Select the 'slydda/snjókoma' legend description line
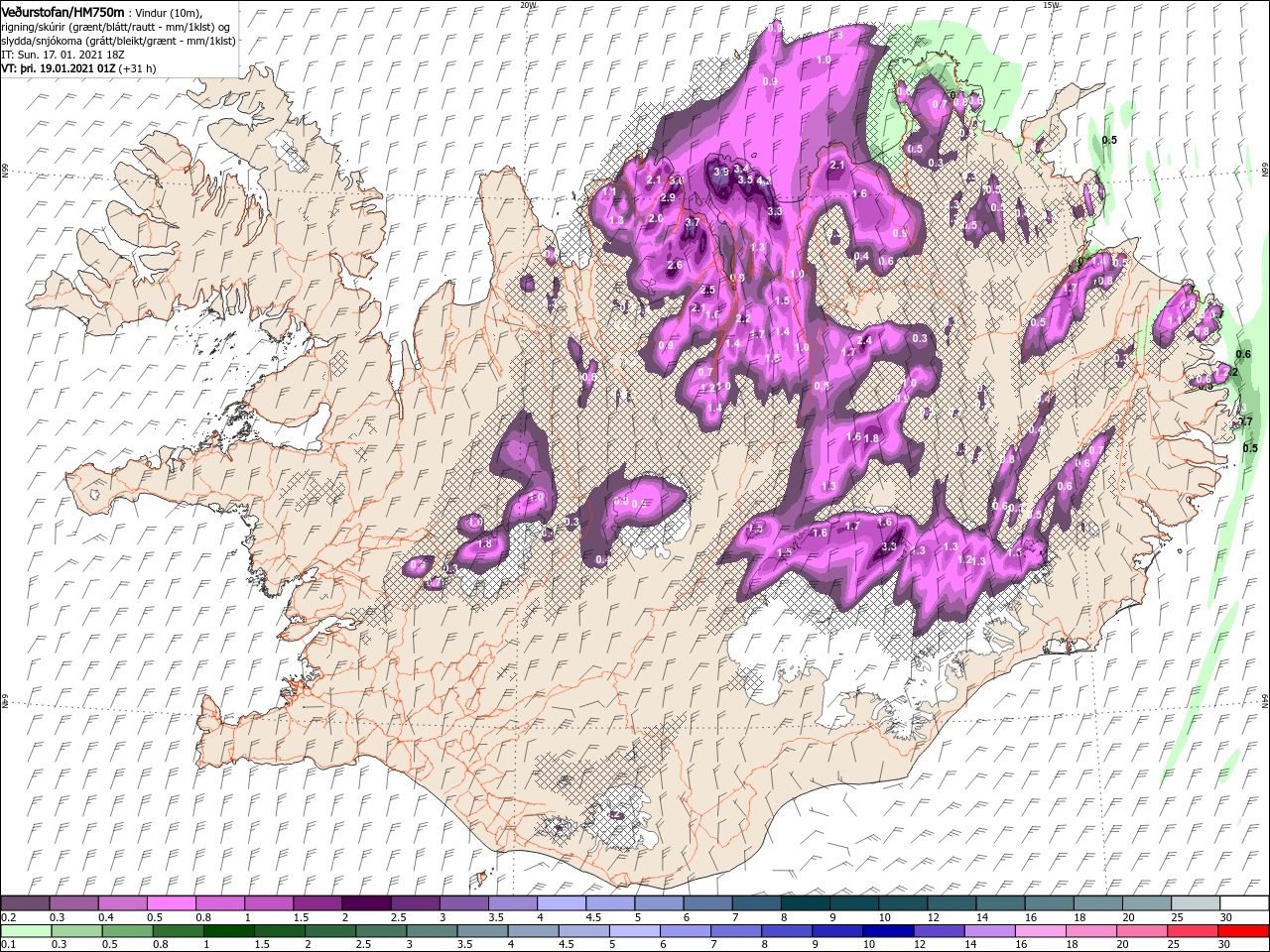 tap(118, 41)
